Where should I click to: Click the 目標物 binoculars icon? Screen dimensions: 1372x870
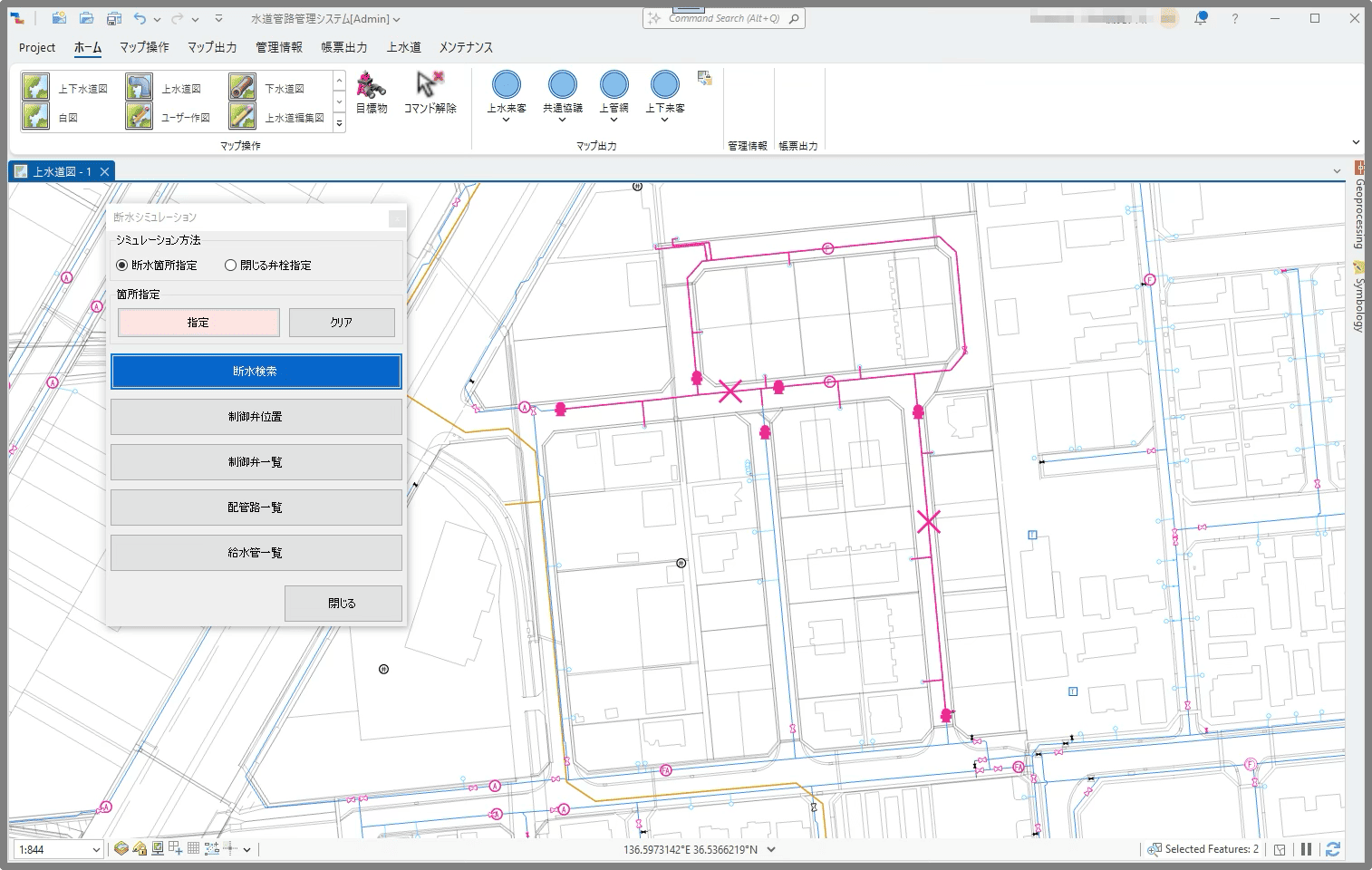click(x=371, y=85)
